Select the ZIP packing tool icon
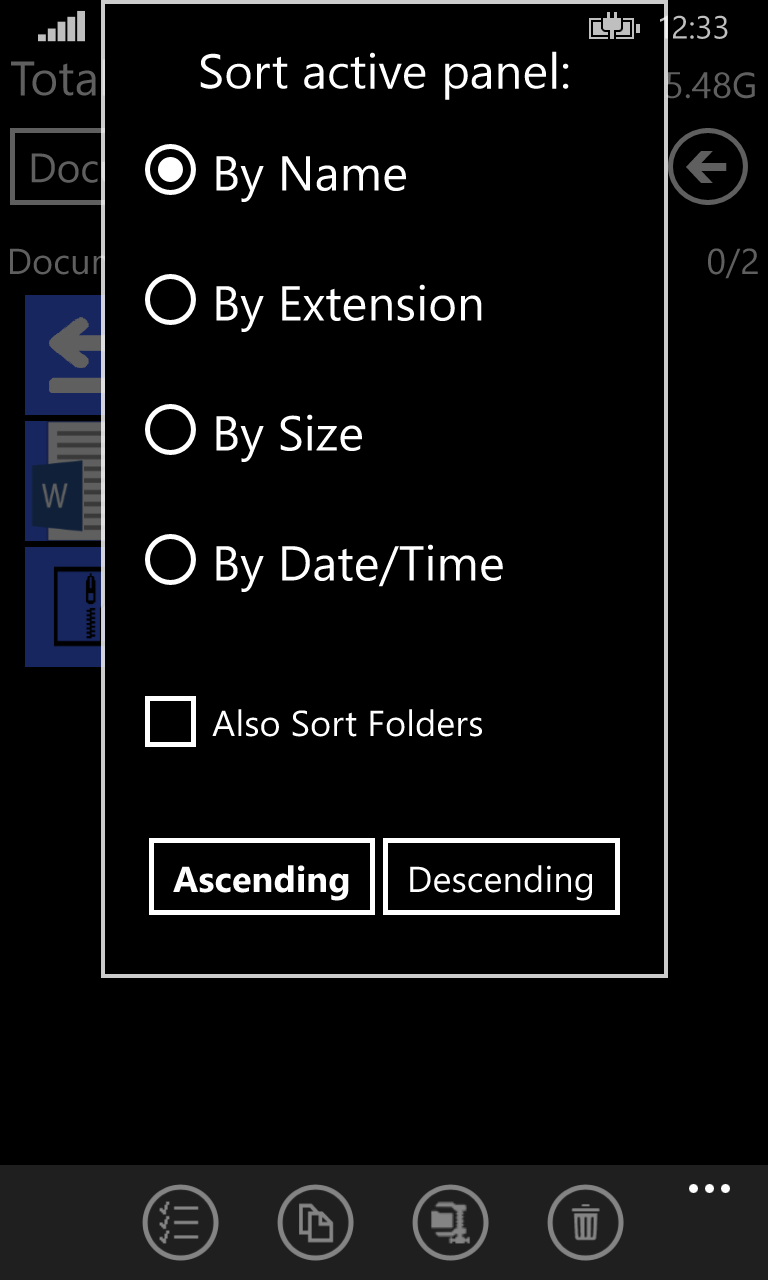The image size is (768, 1280). (x=450, y=1222)
